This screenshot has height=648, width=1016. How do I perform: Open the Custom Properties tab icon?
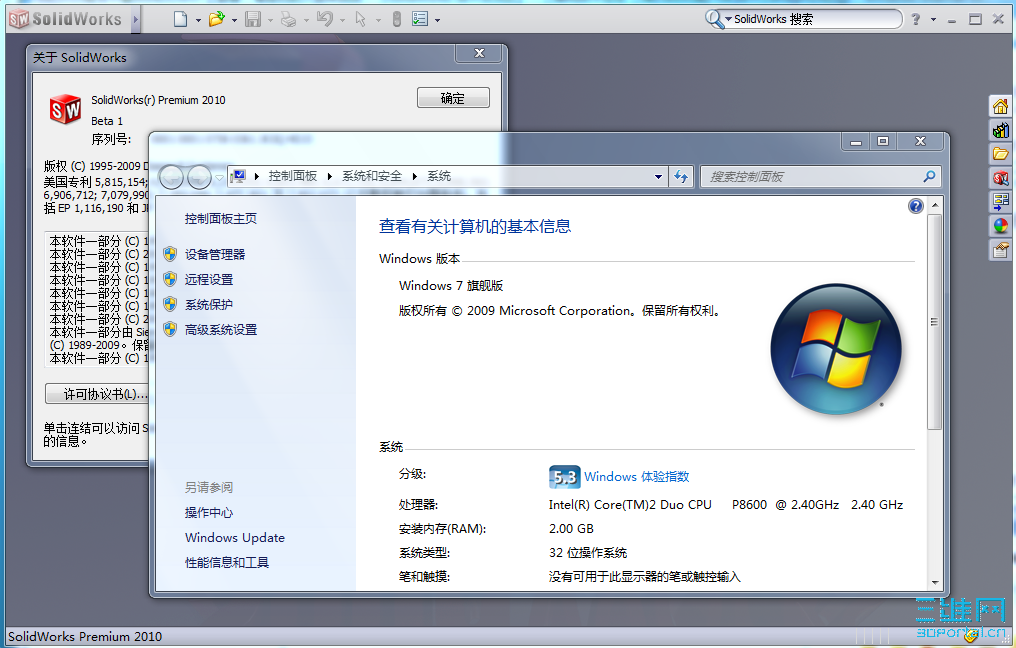[x=1000, y=249]
